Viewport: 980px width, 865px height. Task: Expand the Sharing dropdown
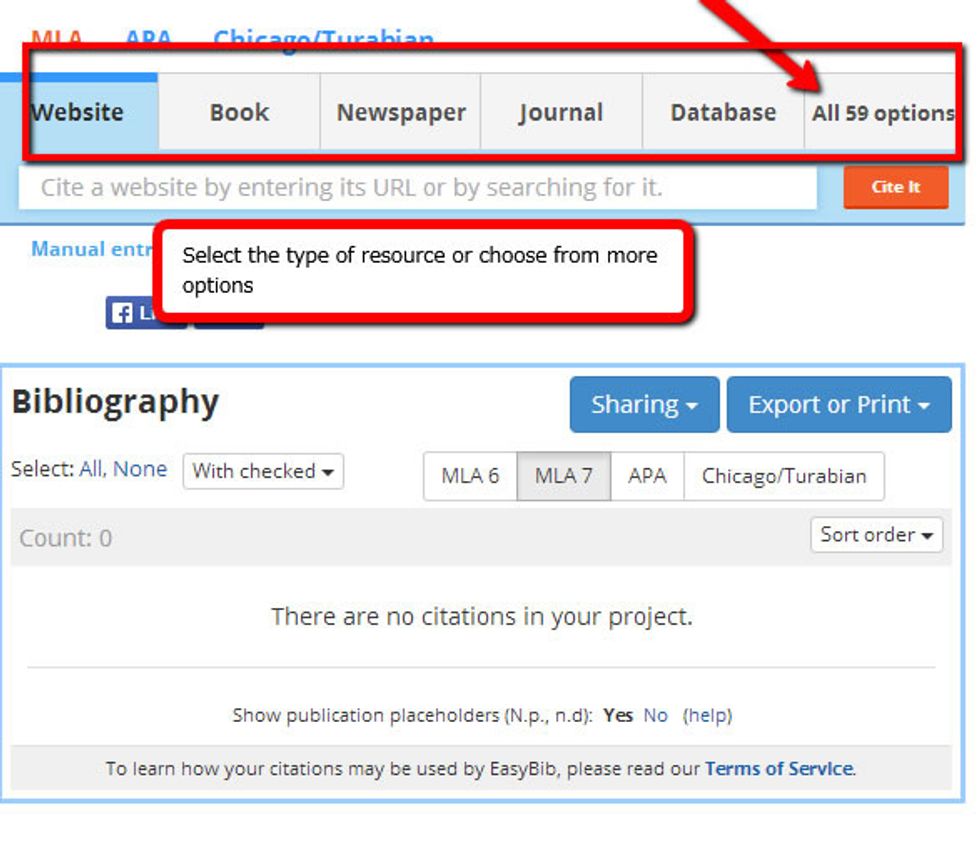point(644,405)
